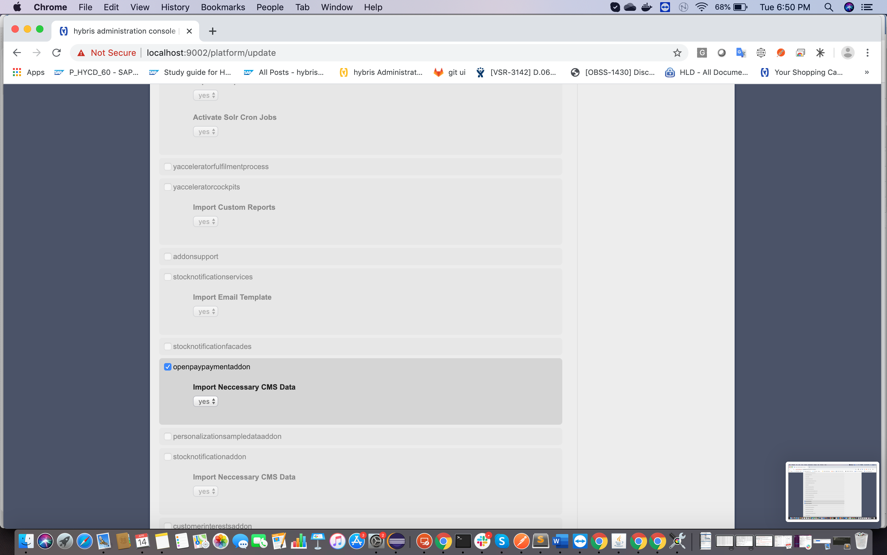Go back using the back arrow
This screenshot has width=887, height=555.
point(17,53)
